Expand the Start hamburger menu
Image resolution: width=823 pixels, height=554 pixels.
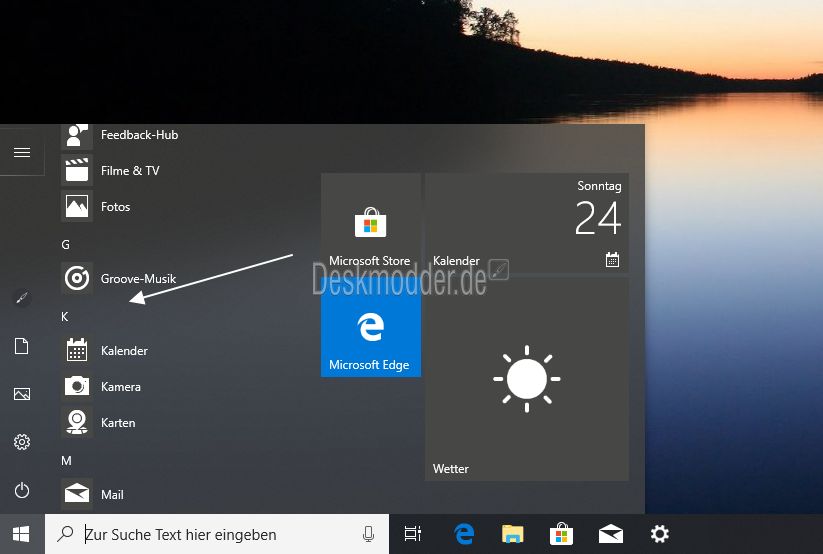[x=22, y=152]
